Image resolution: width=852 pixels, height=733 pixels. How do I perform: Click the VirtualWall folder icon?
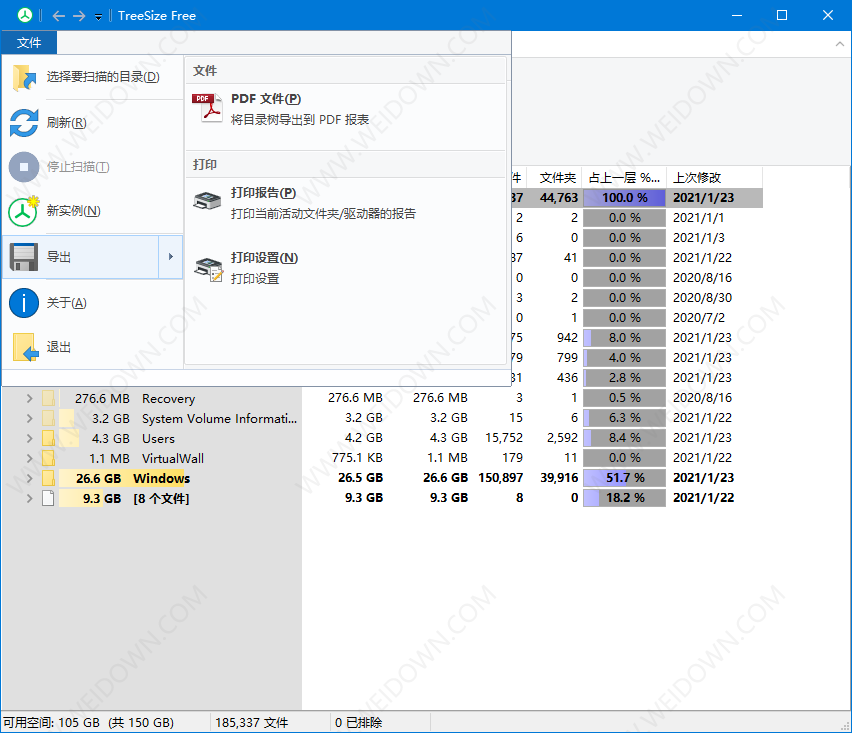(48, 458)
